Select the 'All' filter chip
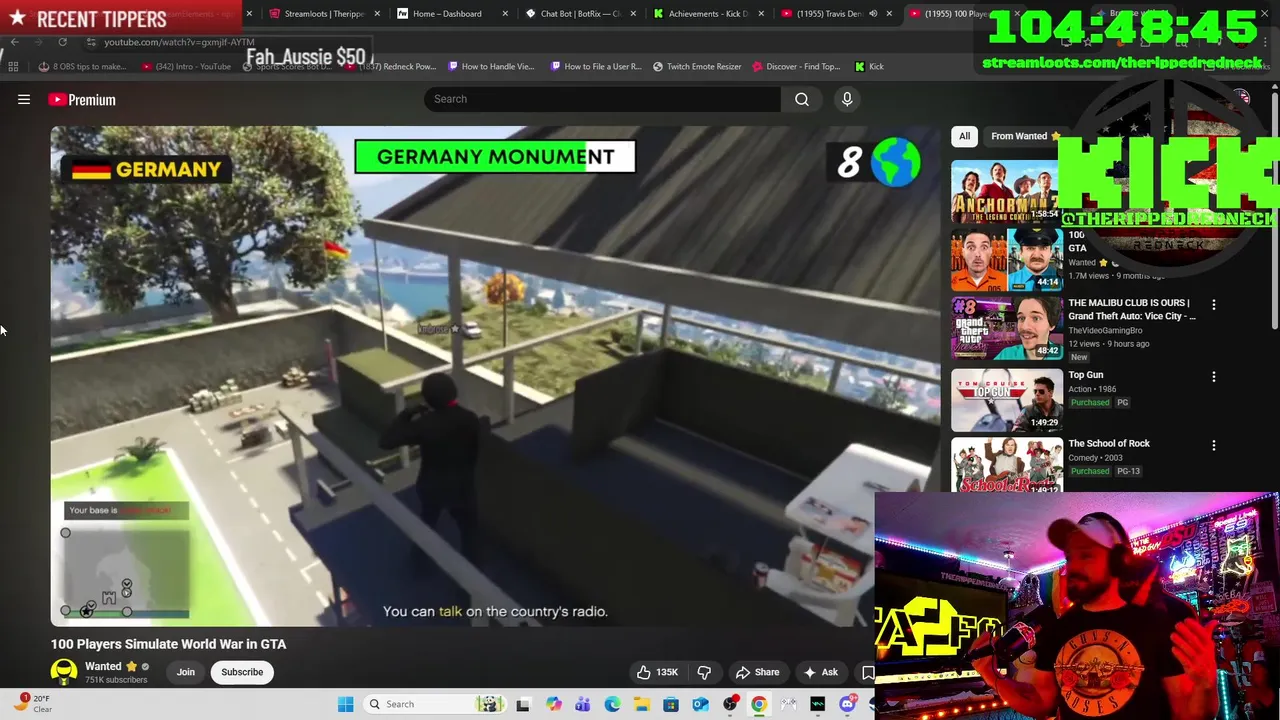Viewport: 1280px width, 720px height. point(964,136)
